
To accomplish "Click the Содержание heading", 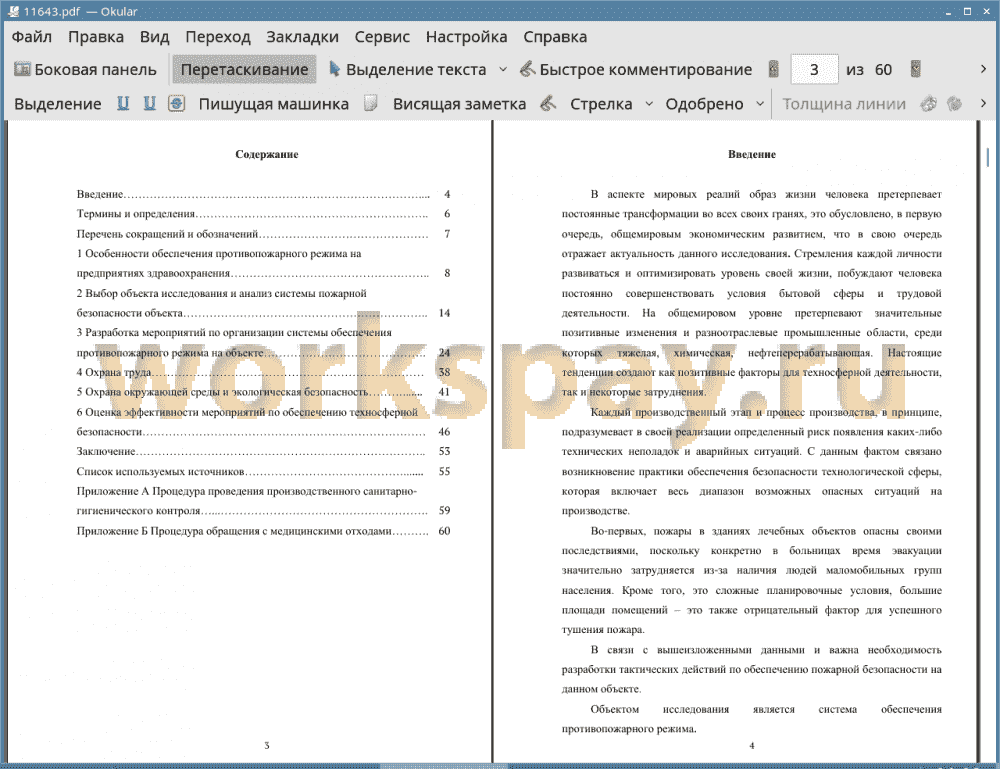I will pyautogui.click(x=267, y=154).
